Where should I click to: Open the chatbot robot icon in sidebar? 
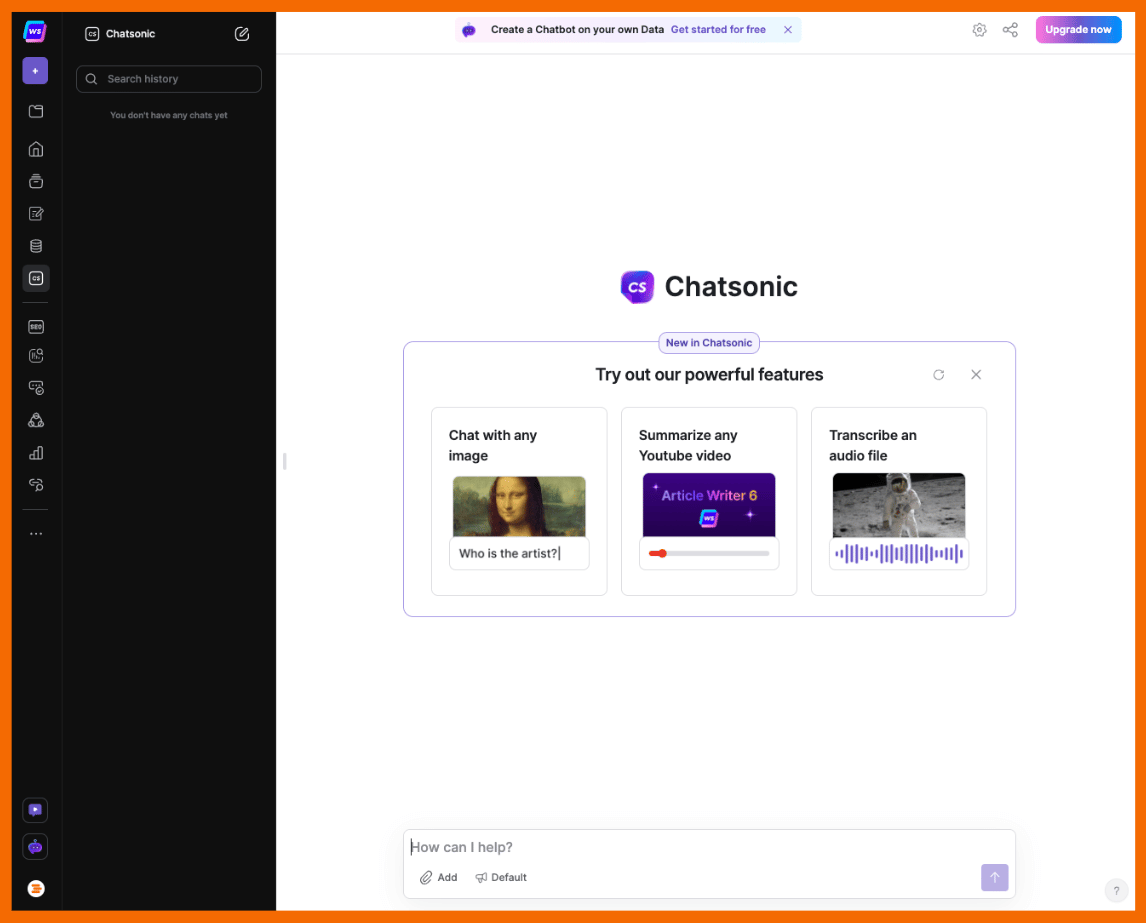(36, 847)
